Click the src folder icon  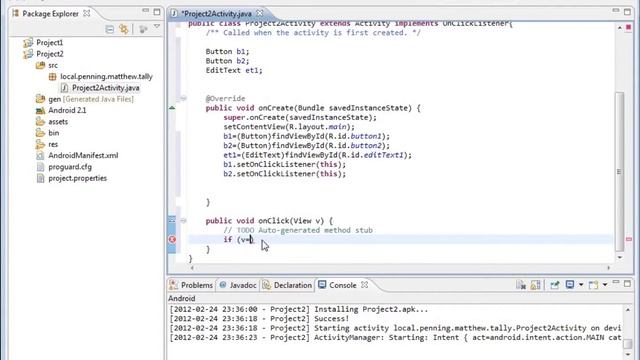pyautogui.click(x=40, y=65)
